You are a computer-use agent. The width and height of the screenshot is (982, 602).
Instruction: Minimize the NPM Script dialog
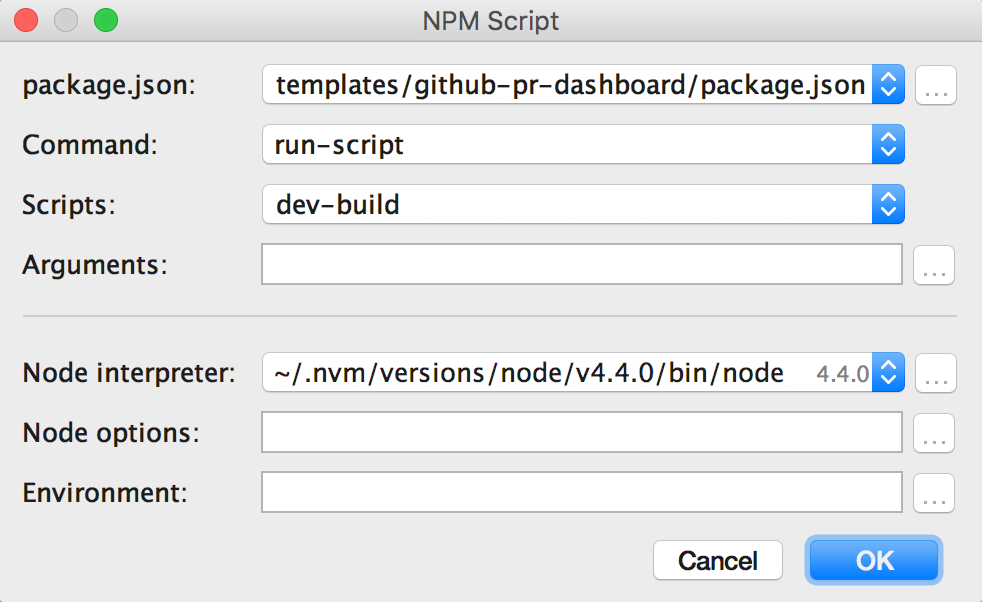tap(65, 20)
